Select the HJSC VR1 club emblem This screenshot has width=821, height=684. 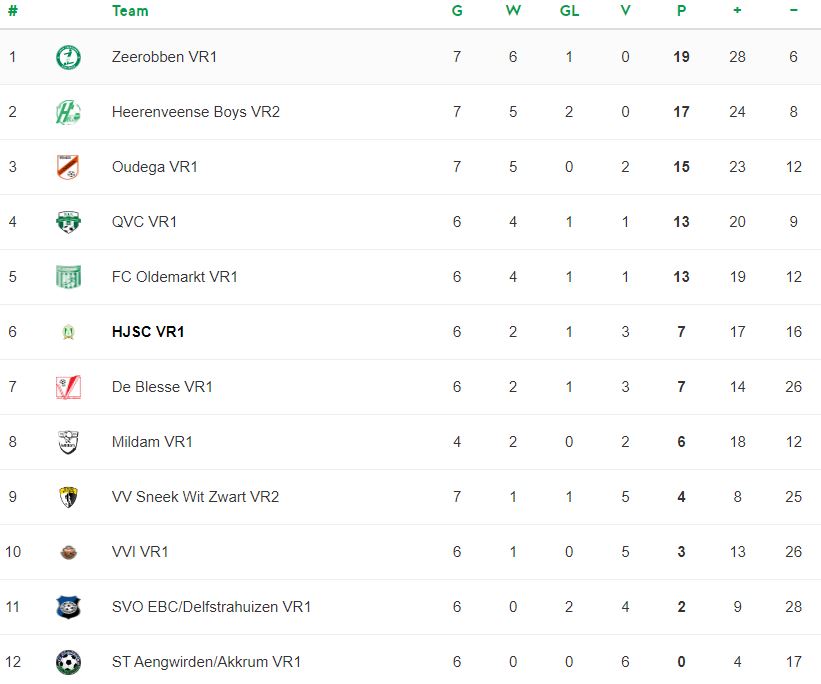tap(68, 332)
